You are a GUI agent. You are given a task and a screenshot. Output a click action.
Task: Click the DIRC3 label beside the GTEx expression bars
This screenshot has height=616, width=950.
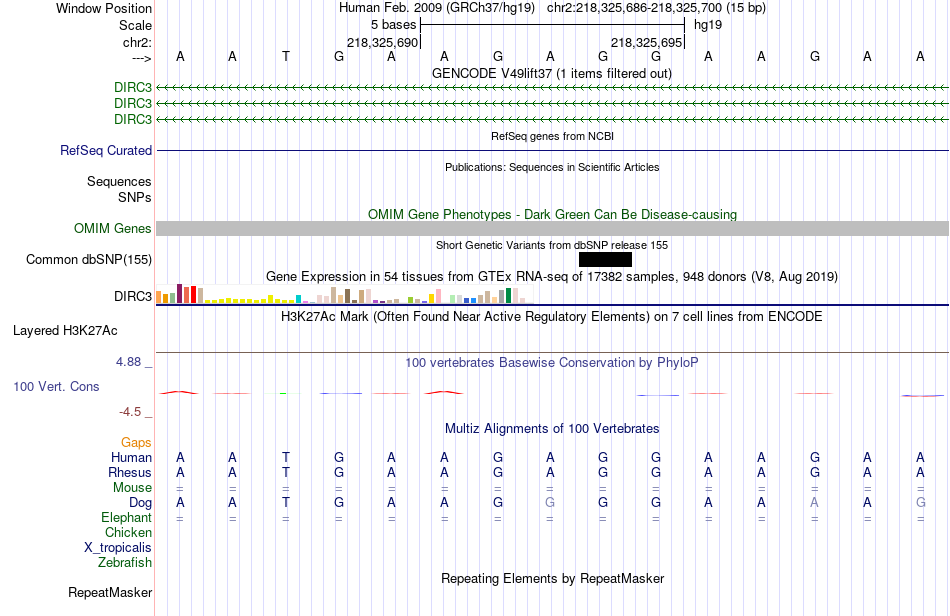[133, 296]
